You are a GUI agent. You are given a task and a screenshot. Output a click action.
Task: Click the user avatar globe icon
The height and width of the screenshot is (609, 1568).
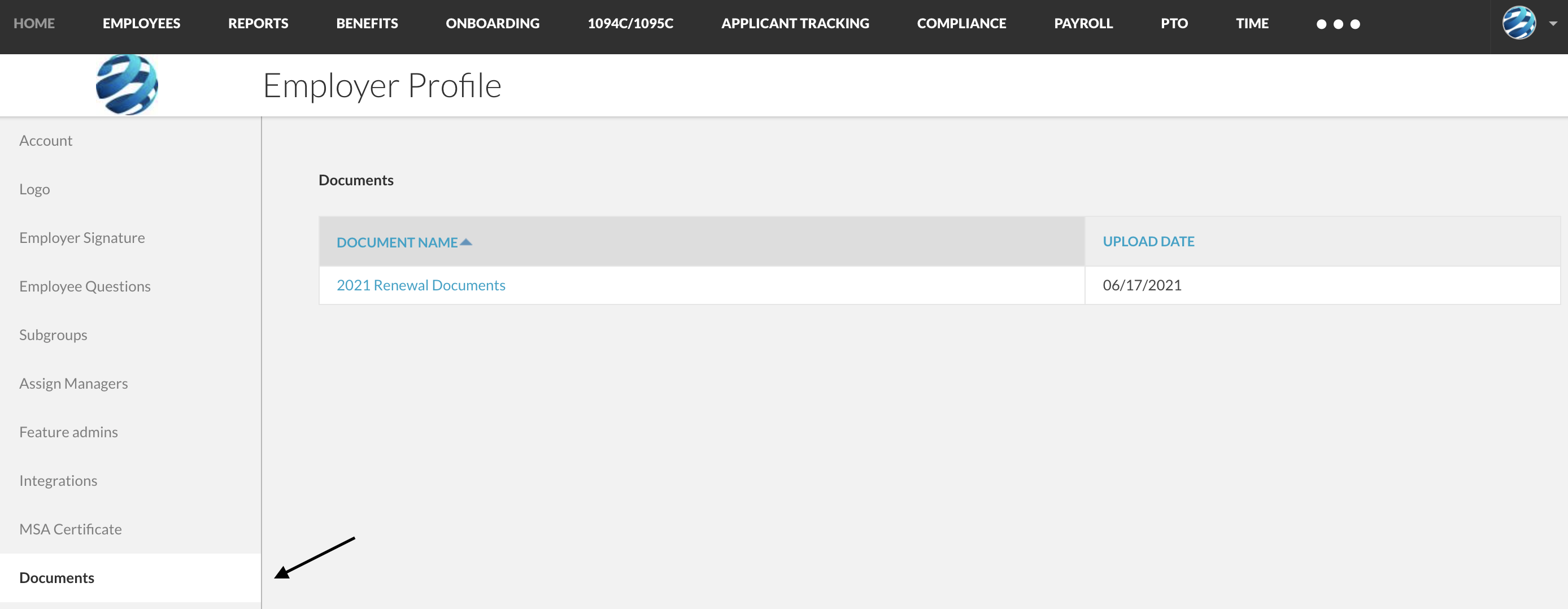(x=1519, y=23)
